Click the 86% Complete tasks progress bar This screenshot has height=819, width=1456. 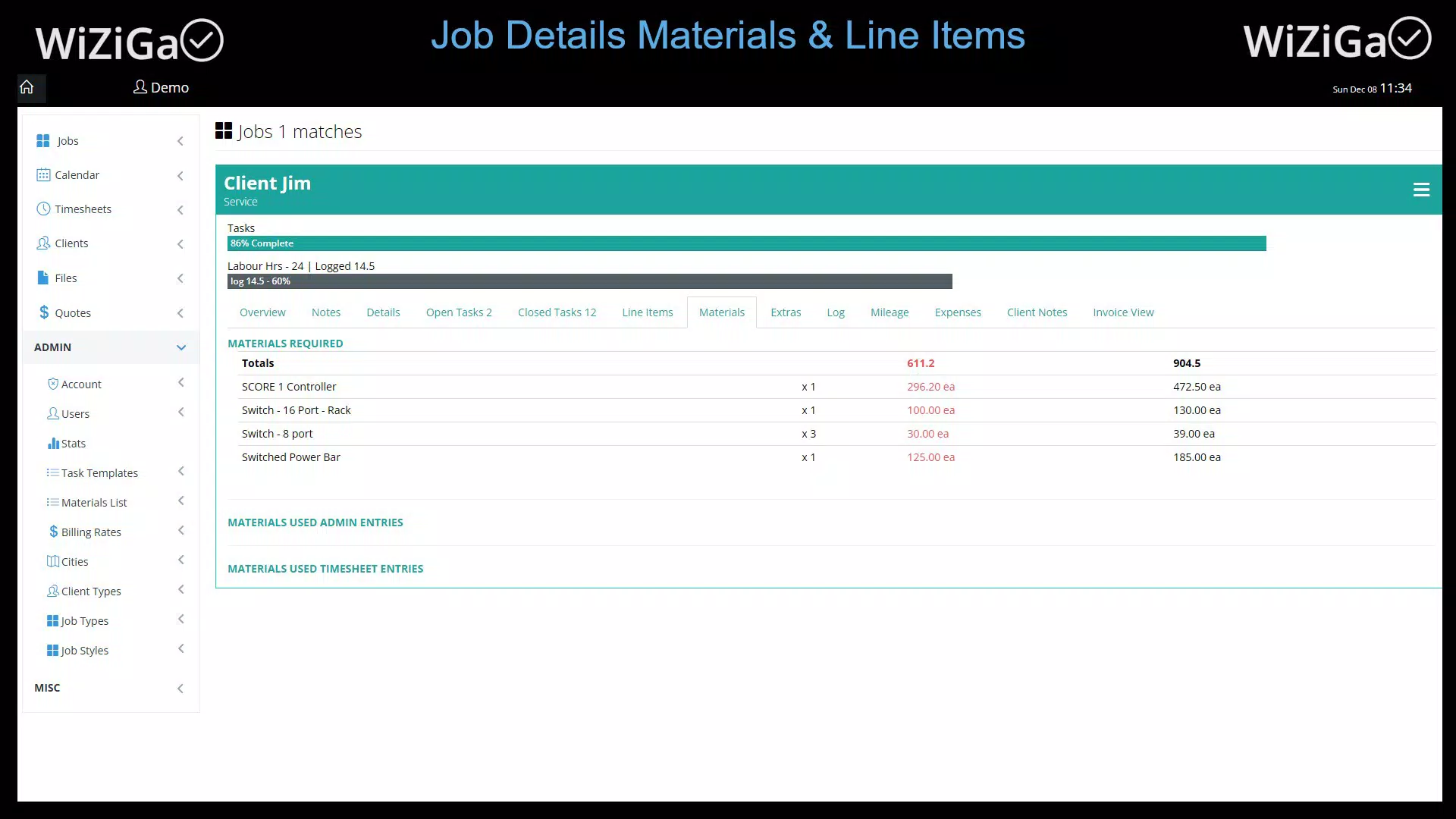coord(747,243)
